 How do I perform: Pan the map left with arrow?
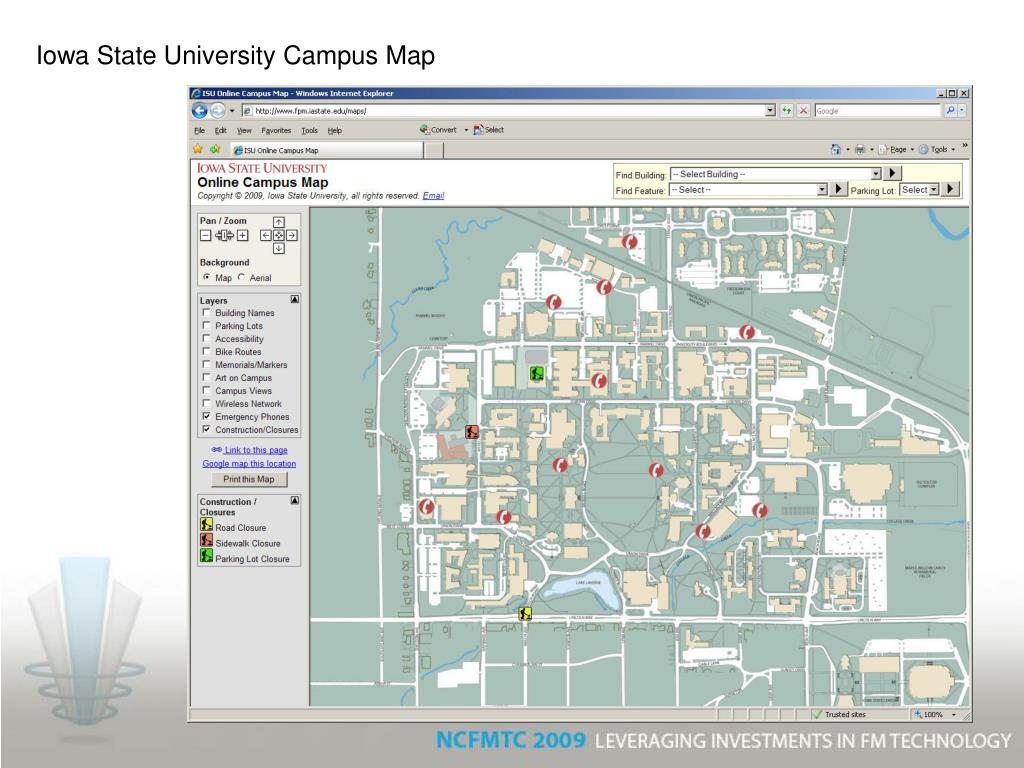click(x=265, y=236)
